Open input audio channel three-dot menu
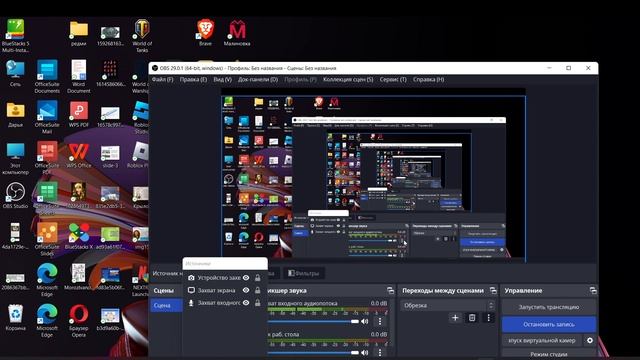 380,322
